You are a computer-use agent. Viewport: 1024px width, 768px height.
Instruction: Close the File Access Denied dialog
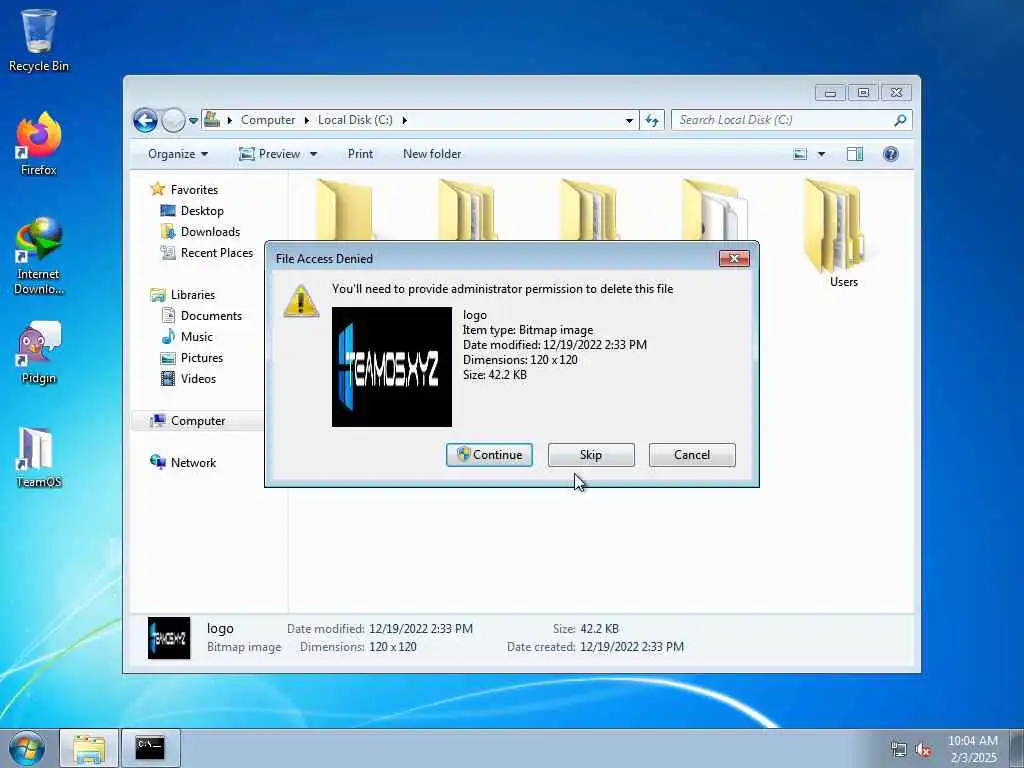click(x=734, y=259)
